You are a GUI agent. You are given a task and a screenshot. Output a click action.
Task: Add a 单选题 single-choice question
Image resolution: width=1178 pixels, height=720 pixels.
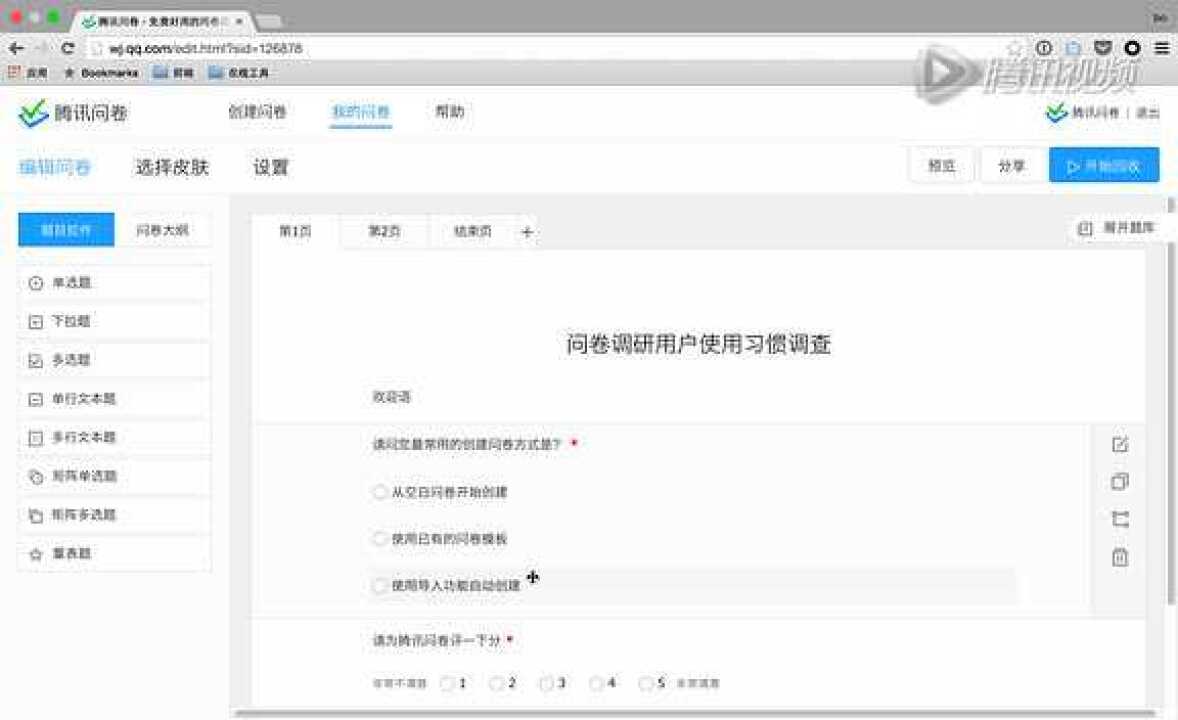click(114, 283)
